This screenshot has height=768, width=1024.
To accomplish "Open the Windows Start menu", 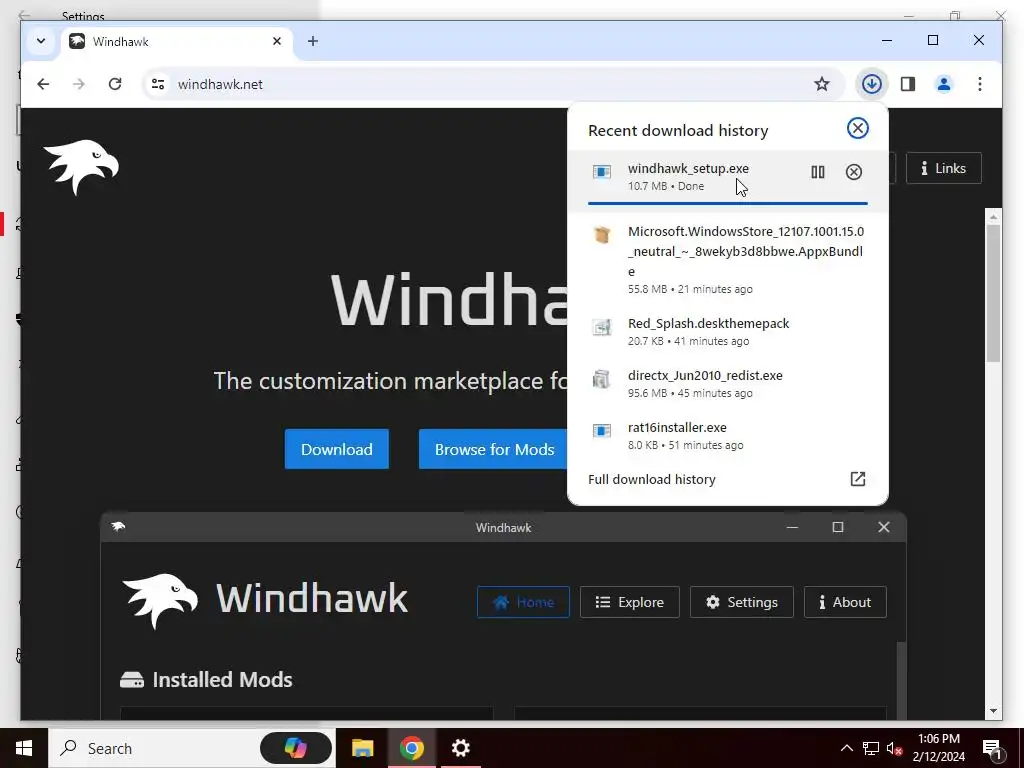I will click(x=24, y=748).
